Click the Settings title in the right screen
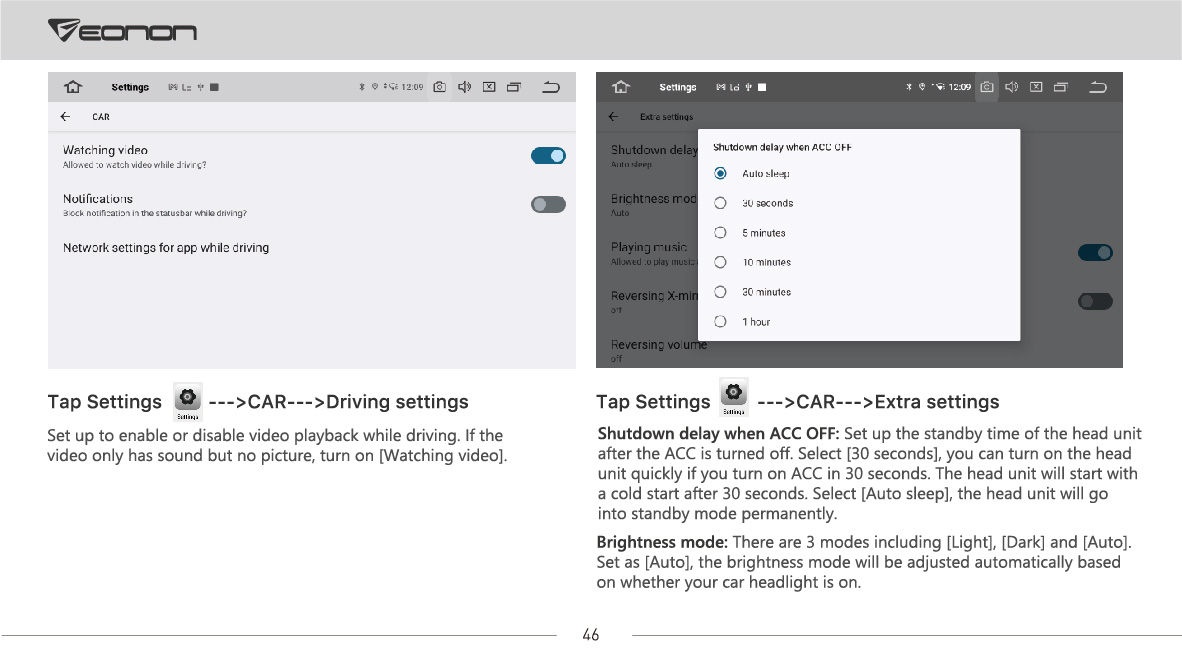 coord(678,87)
